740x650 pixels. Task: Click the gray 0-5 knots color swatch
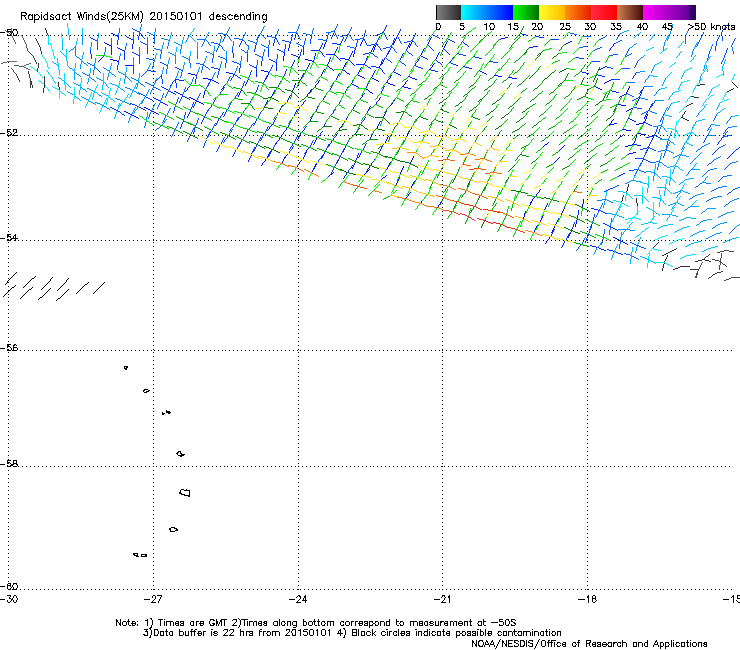[x=448, y=12]
